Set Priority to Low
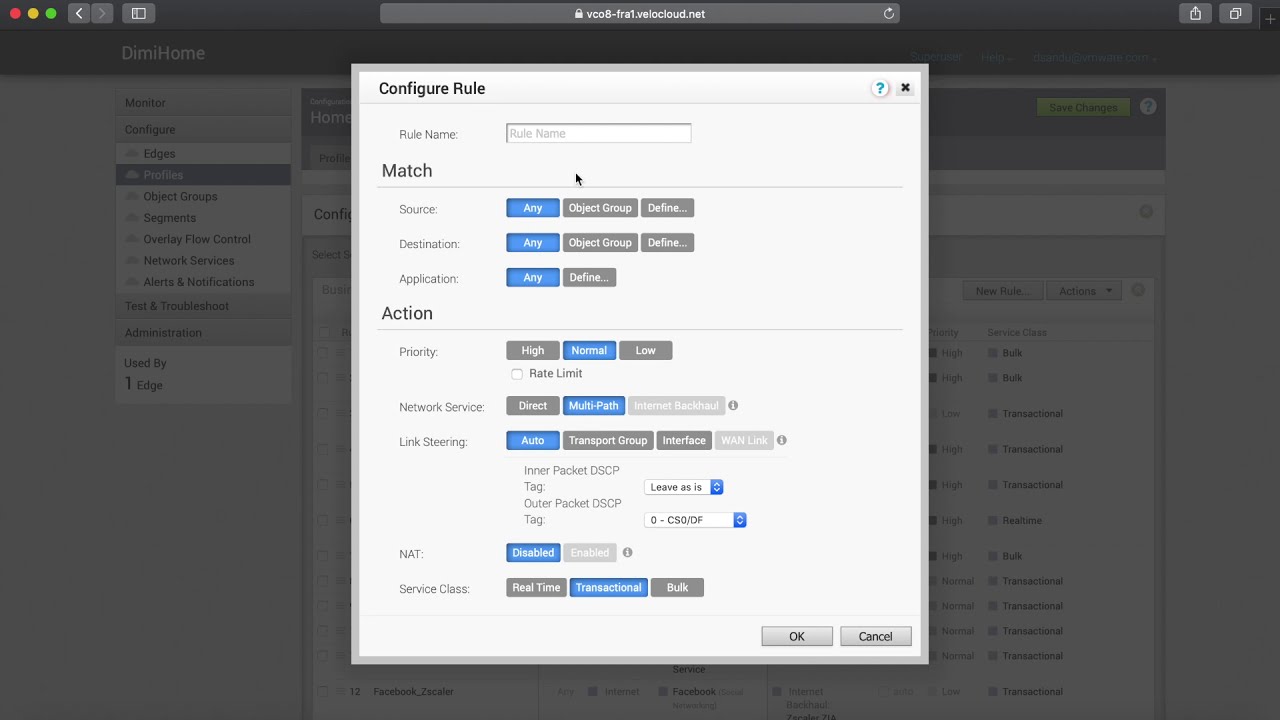 click(x=645, y=351)
